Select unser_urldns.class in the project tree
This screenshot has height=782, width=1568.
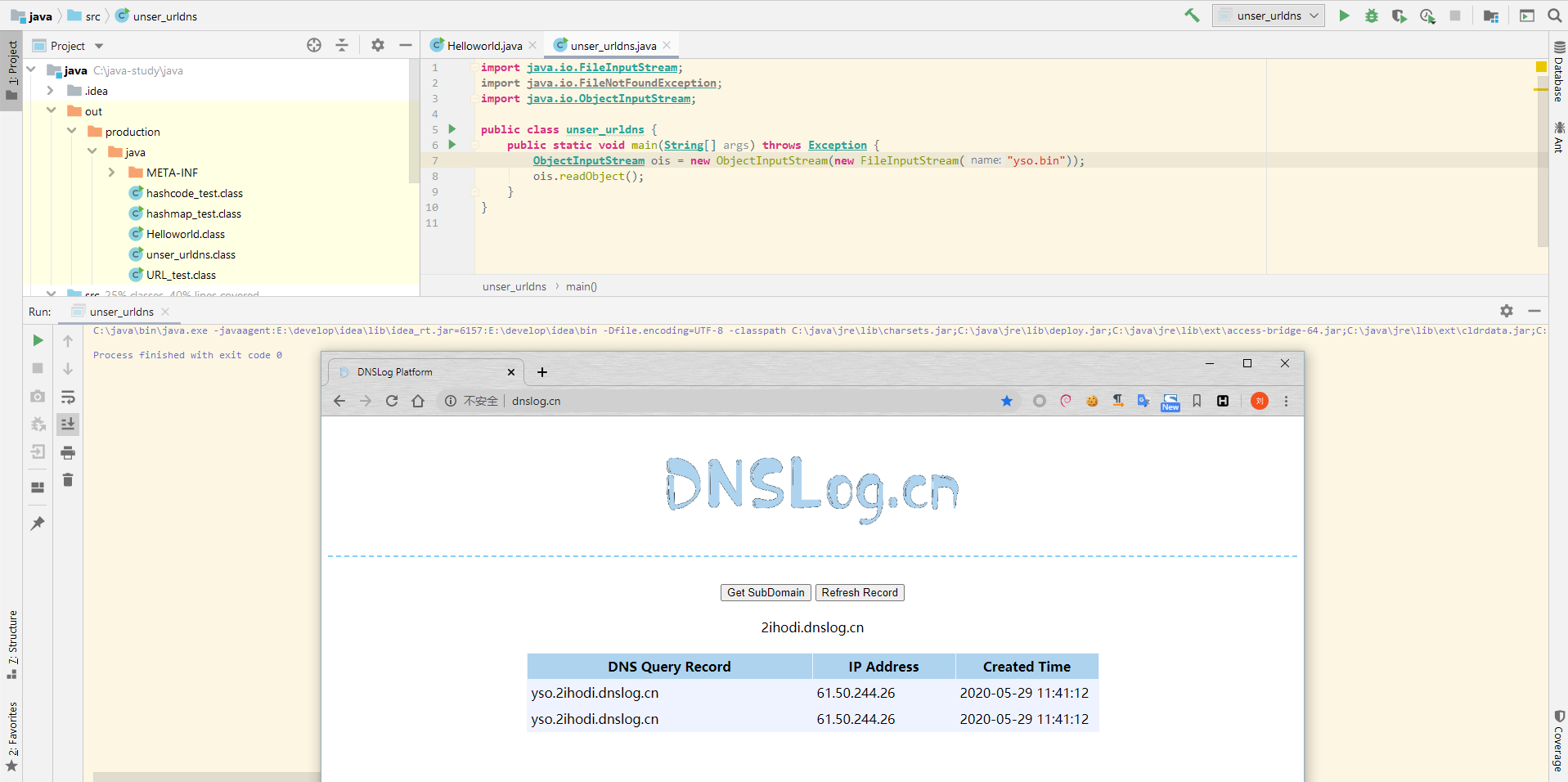coord(191,254)
